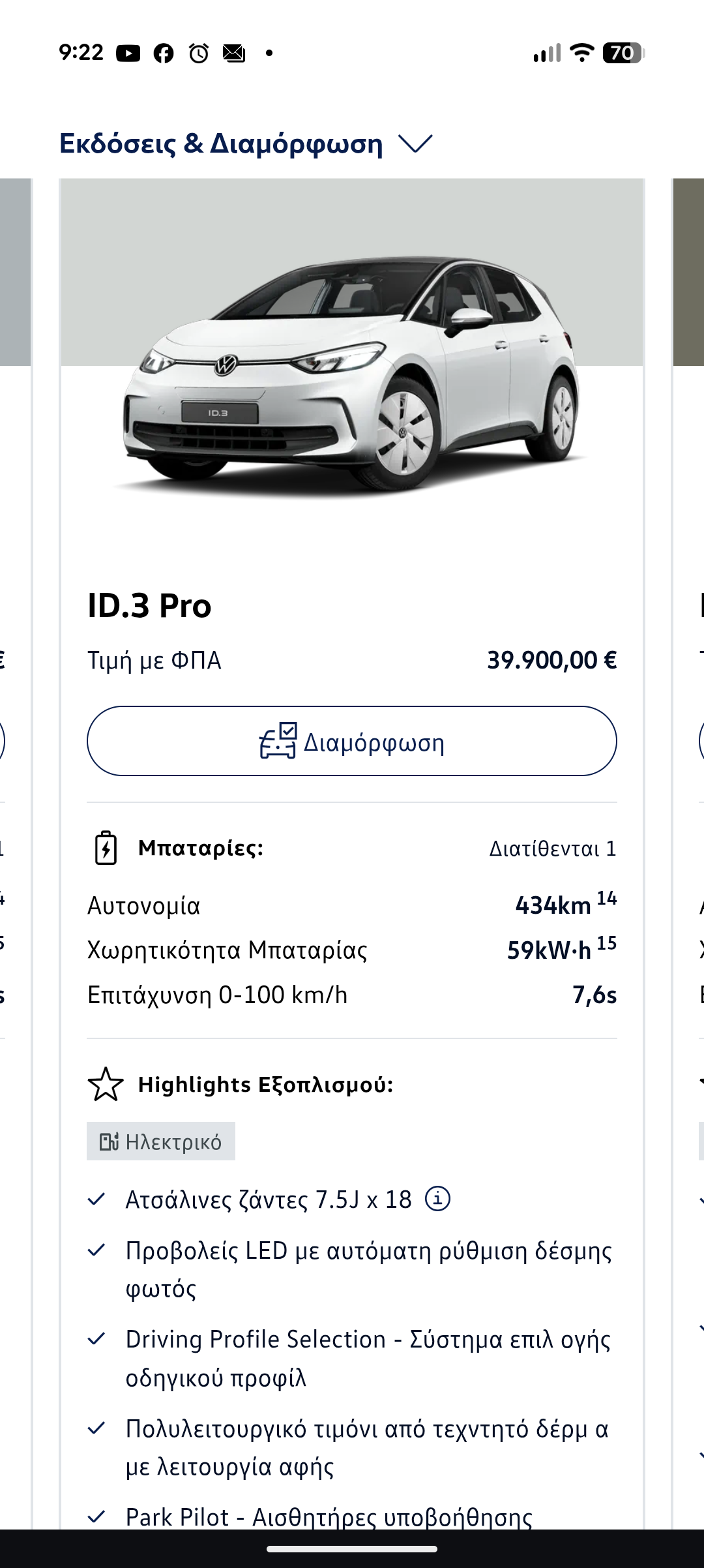
Task: Tap the YouTube status bar icon
Action: pos(128,53)
